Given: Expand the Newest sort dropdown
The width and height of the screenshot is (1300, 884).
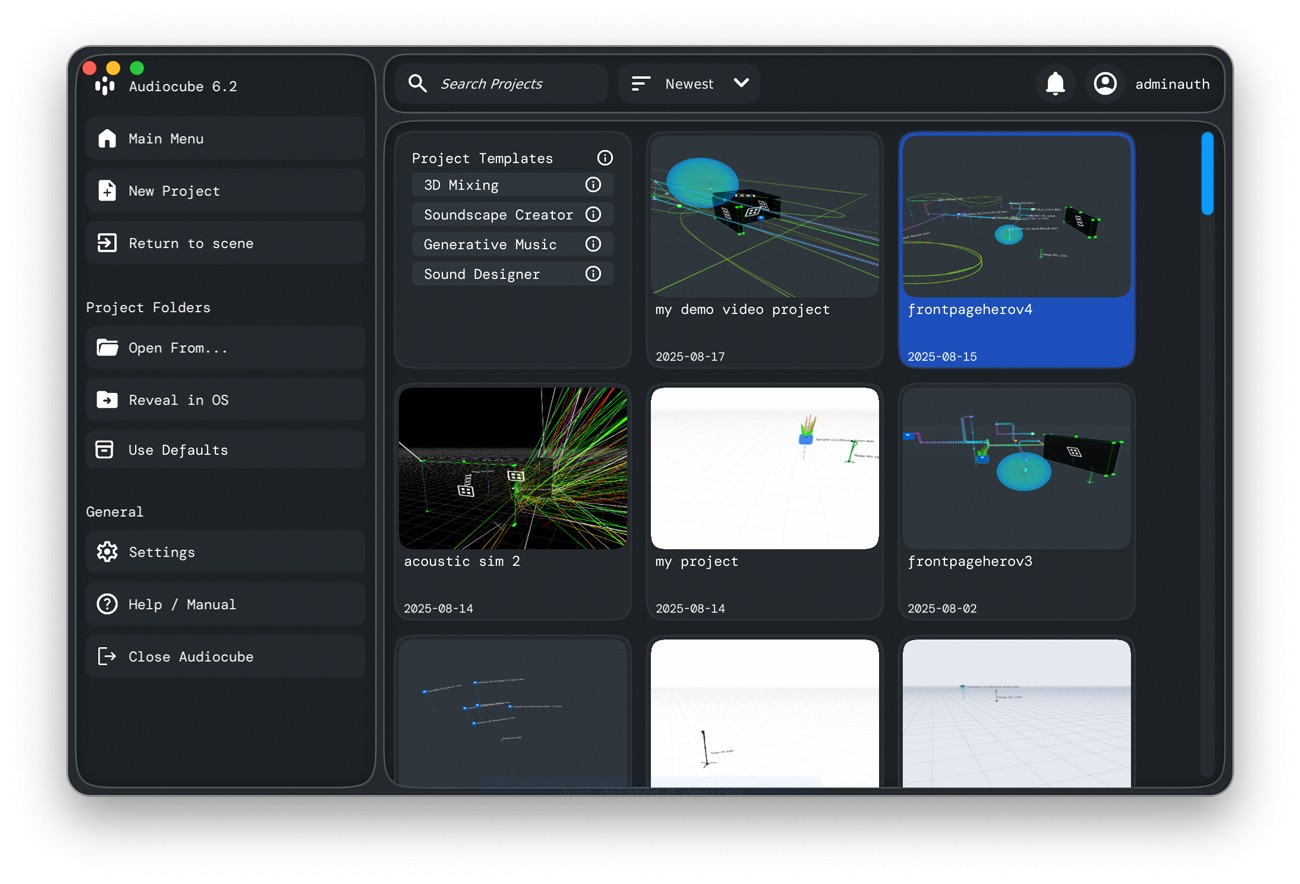Looking at the screenshot, I should (741, 84).
